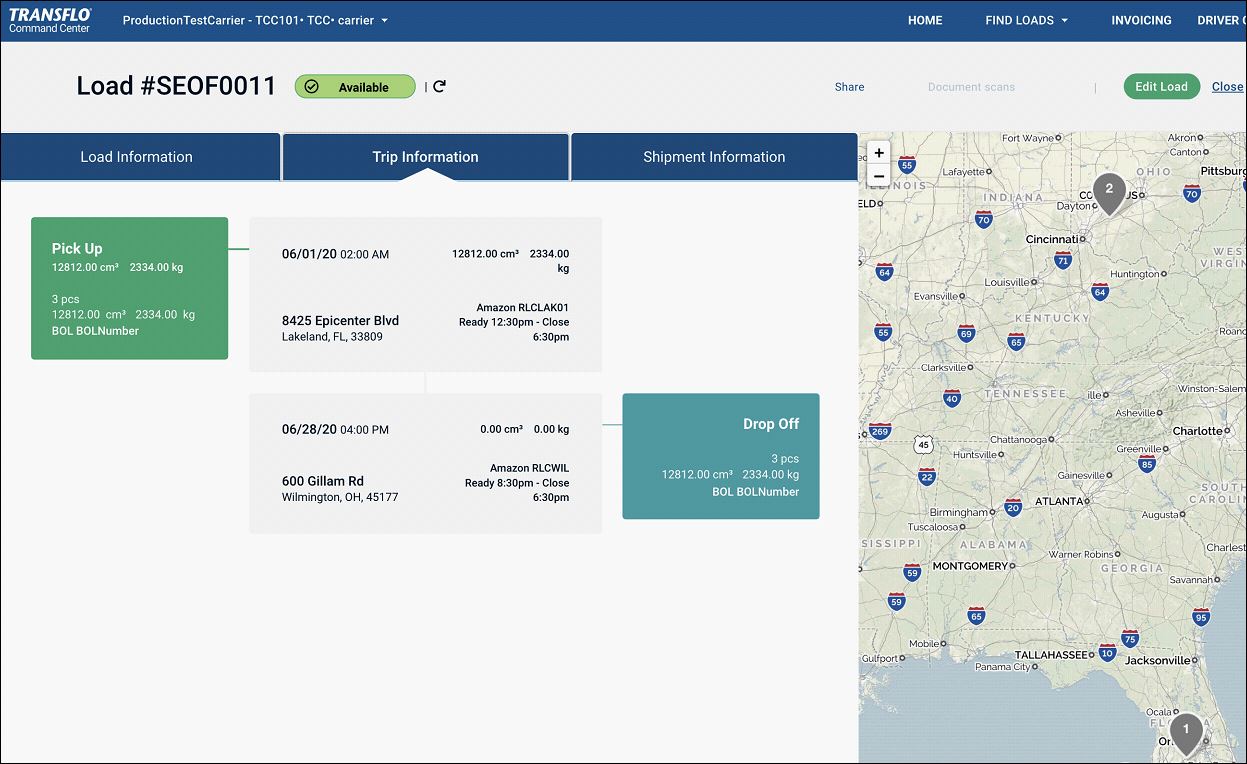Switch to the Load Information tab

click(138, 156)
